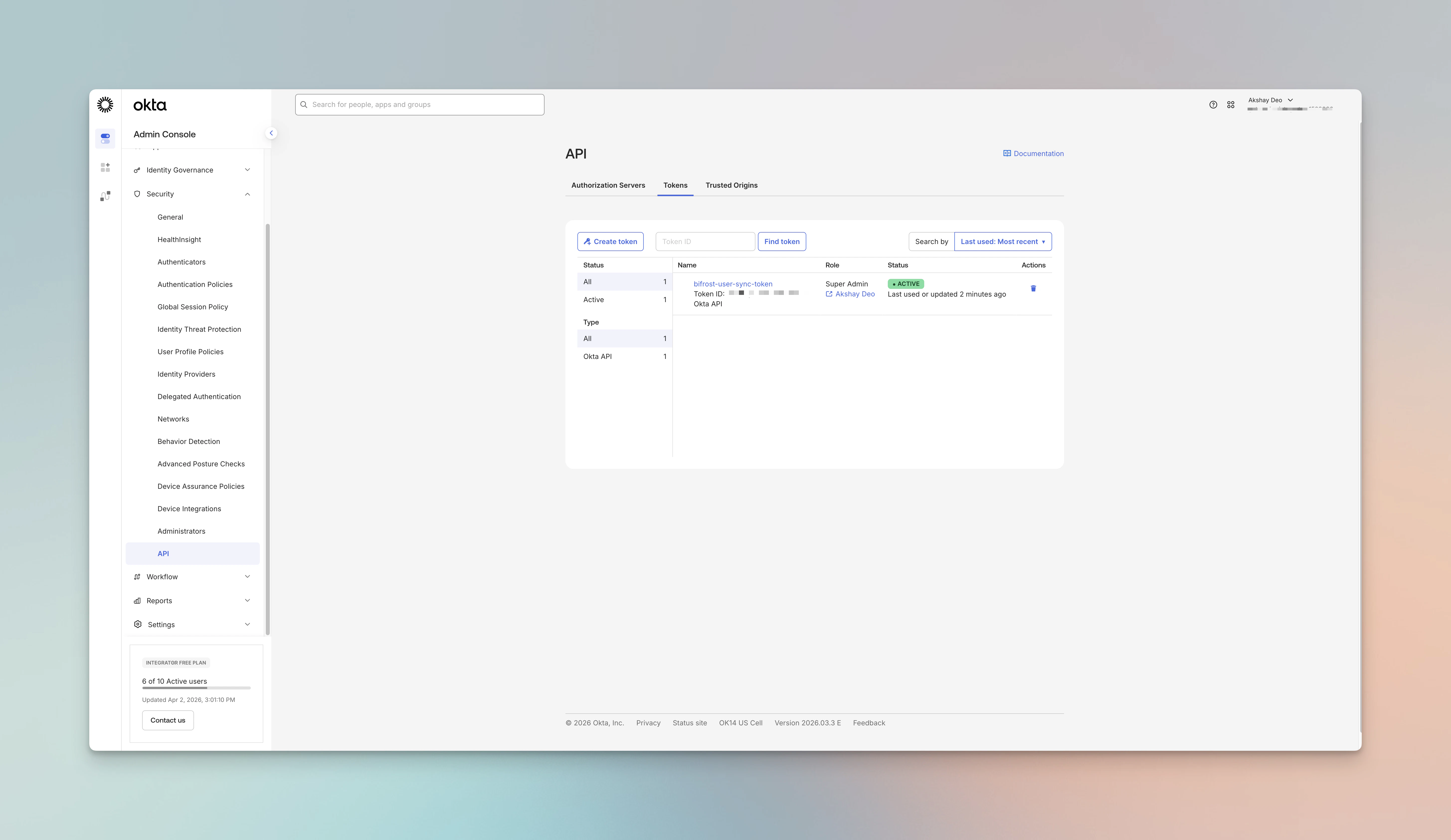Open the Last used: Most recent dropdown

[x=1002, y=242]
